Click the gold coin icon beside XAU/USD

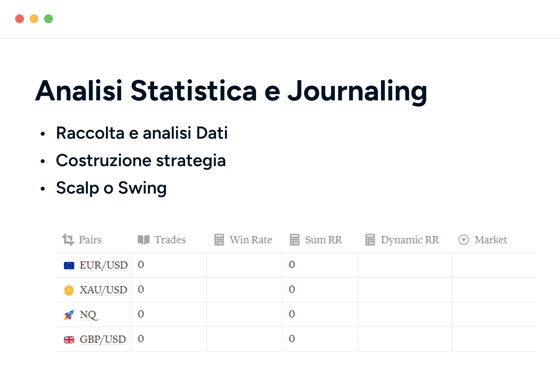69,290
